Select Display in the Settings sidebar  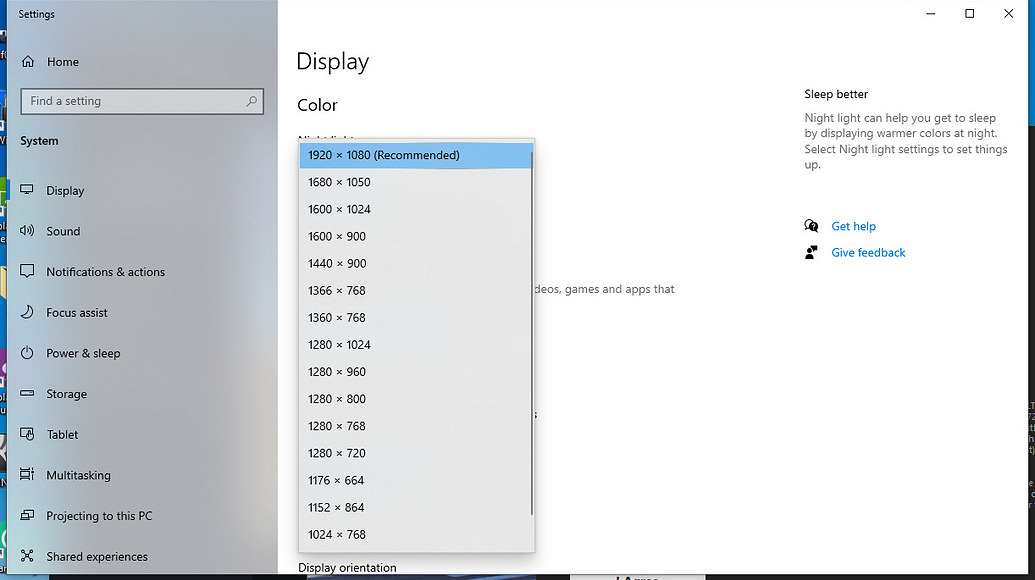click(x=30, y=190)
